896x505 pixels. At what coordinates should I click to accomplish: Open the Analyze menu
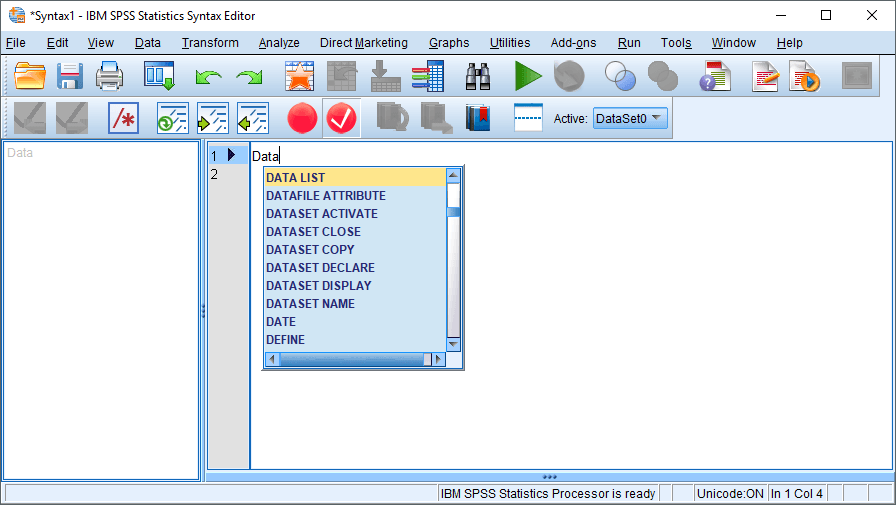[279, 43]
